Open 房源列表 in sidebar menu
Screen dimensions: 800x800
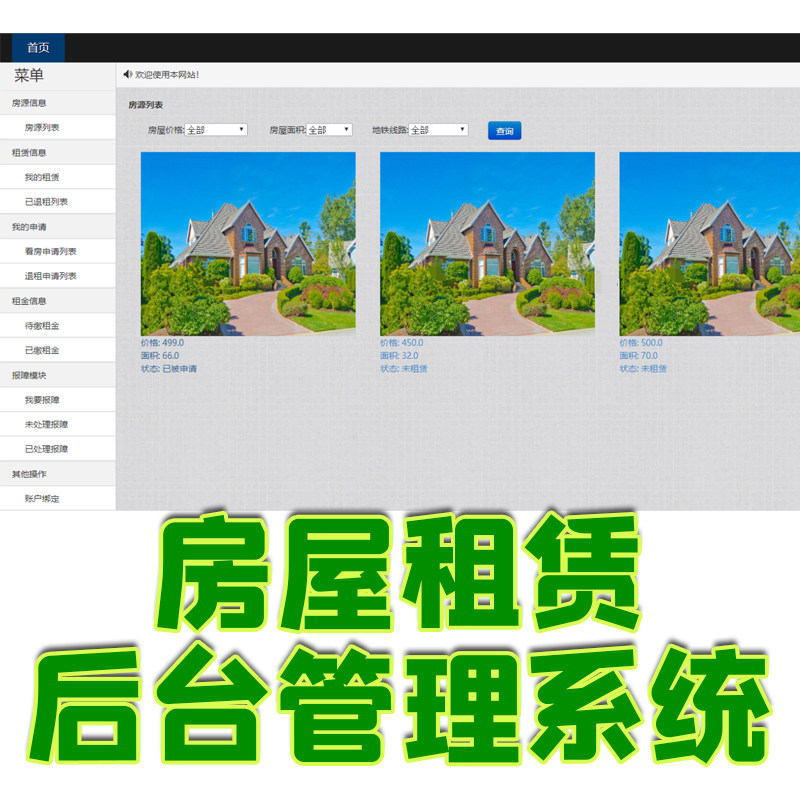[58, 128]
